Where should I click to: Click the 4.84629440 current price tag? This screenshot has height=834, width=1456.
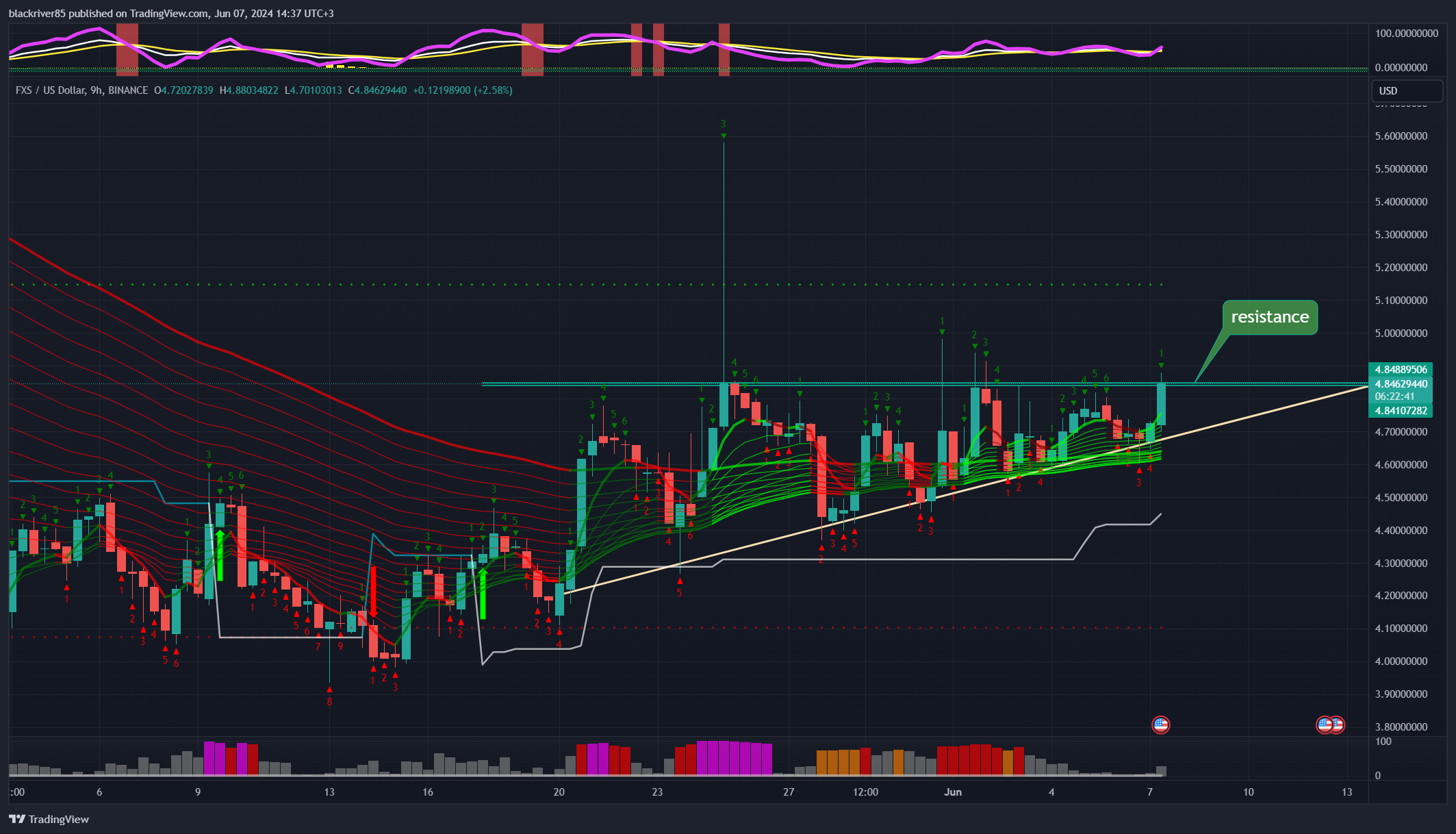(1399, 384)
